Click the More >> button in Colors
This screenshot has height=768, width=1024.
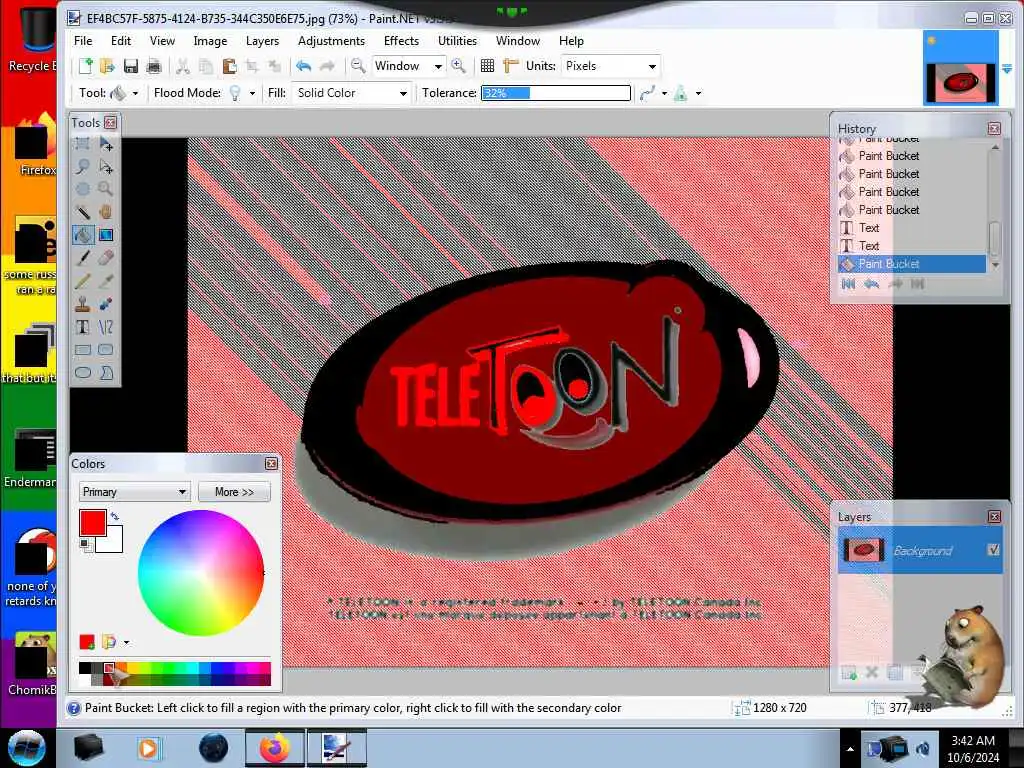[234, 492]
